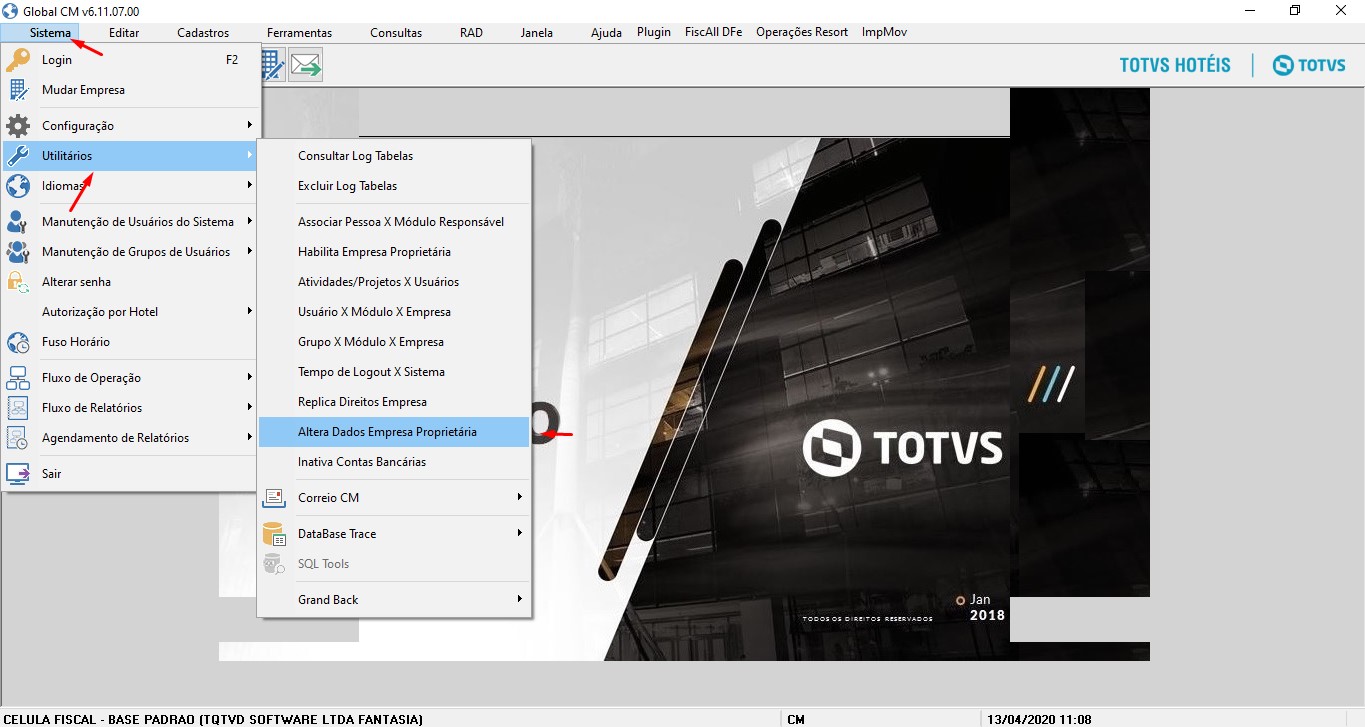Click the CM status bar entry
The image size is (1365, 727).
(797, 719)
